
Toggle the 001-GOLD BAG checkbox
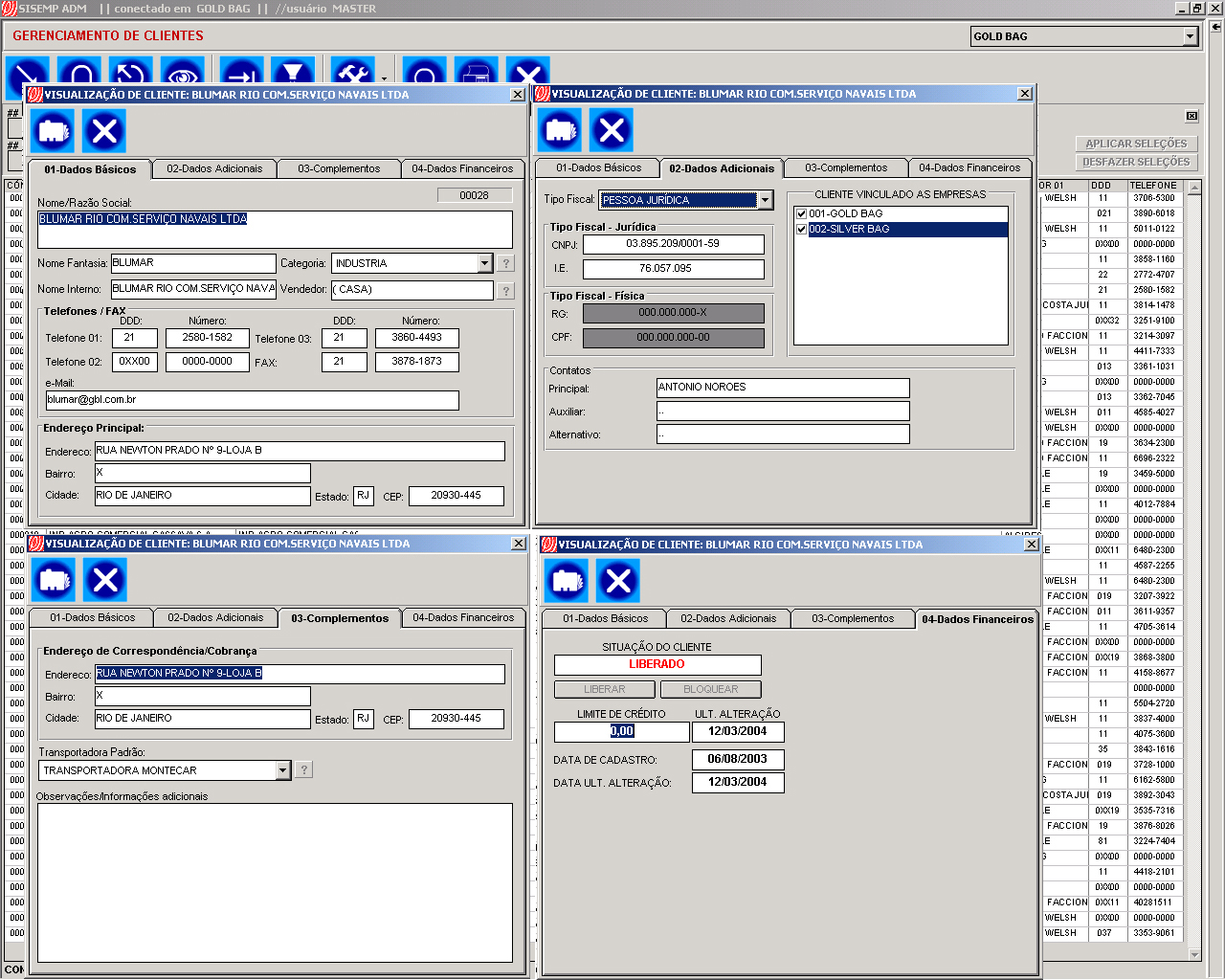[x=801, y=214]
